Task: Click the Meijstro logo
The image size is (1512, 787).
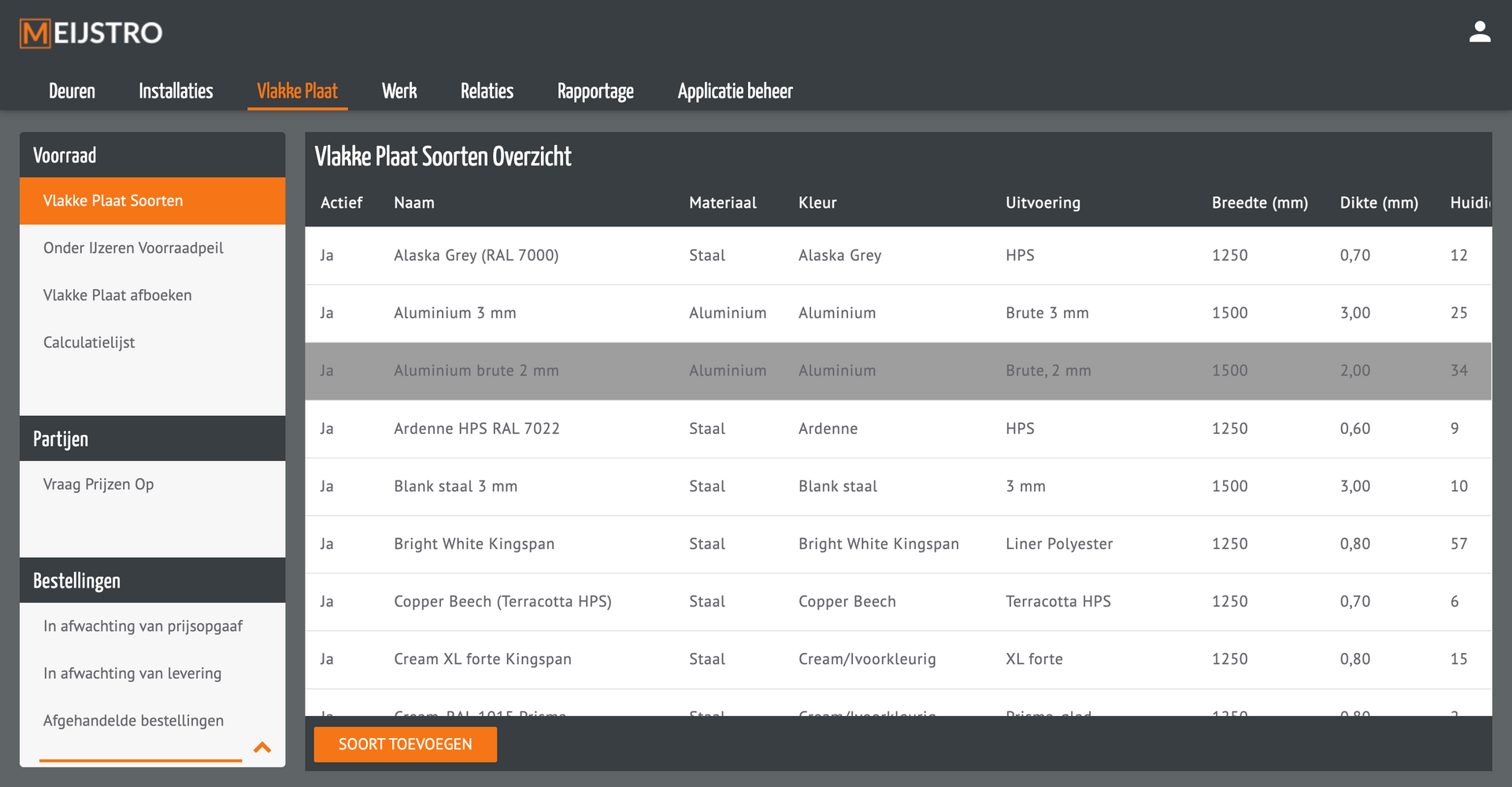Action: coord(91,33)
